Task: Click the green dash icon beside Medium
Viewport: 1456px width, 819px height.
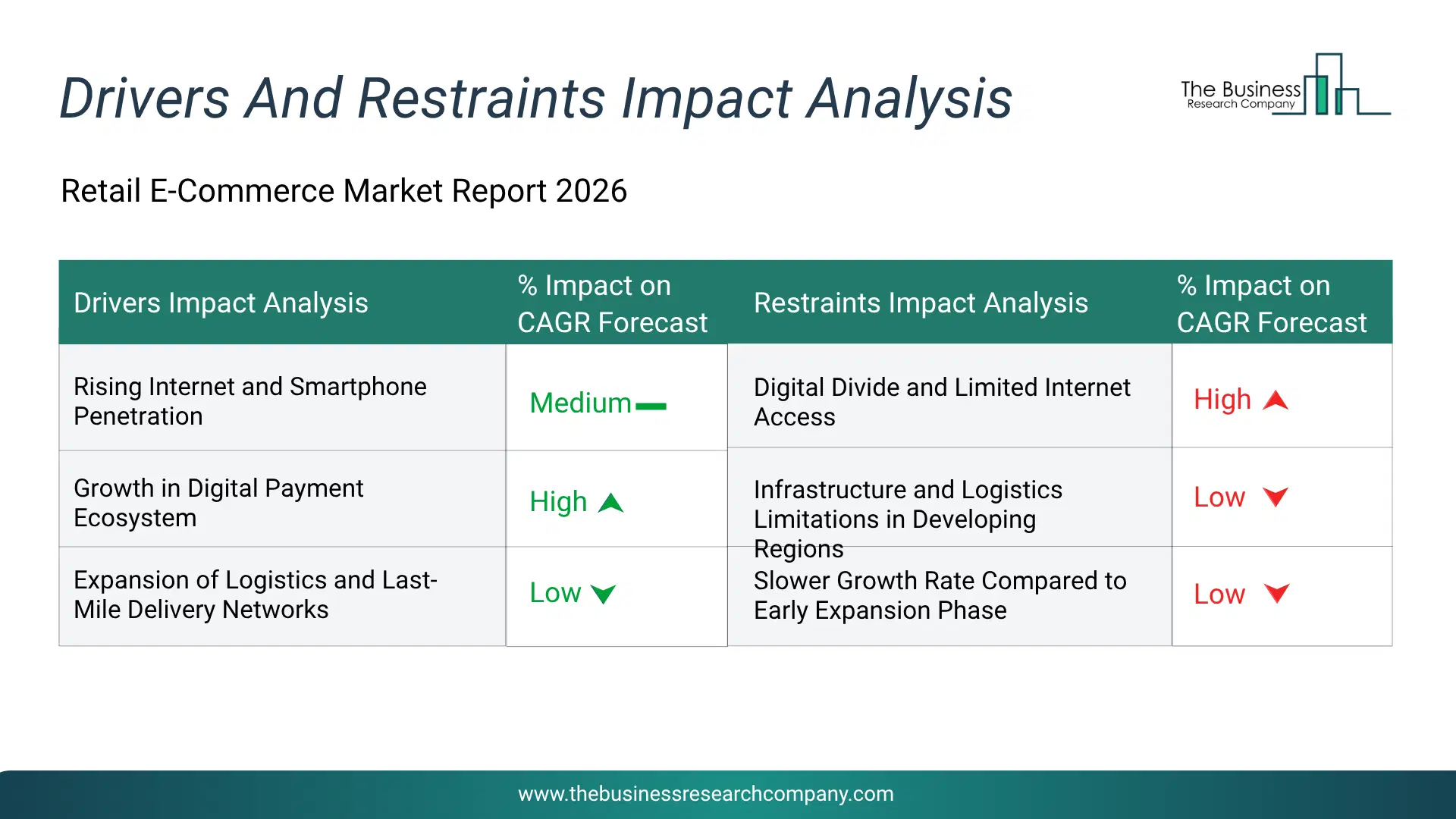Action: coord(651,406)
